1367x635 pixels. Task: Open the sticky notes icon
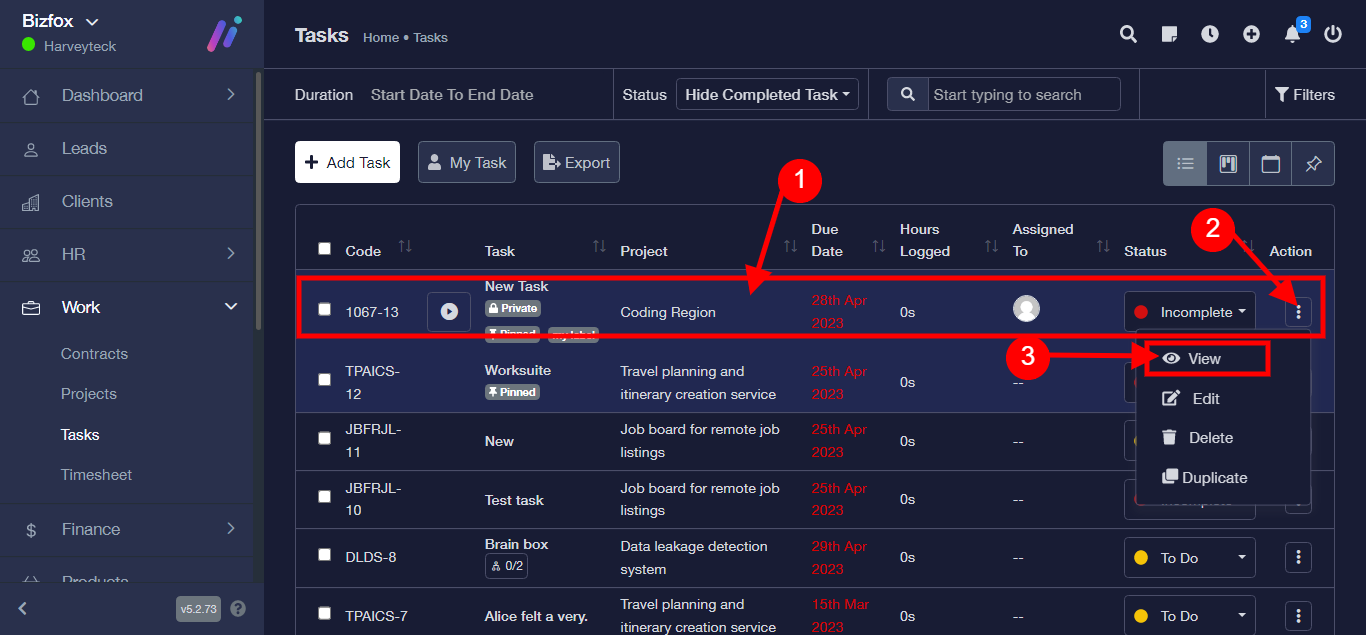pos(1169,34)
